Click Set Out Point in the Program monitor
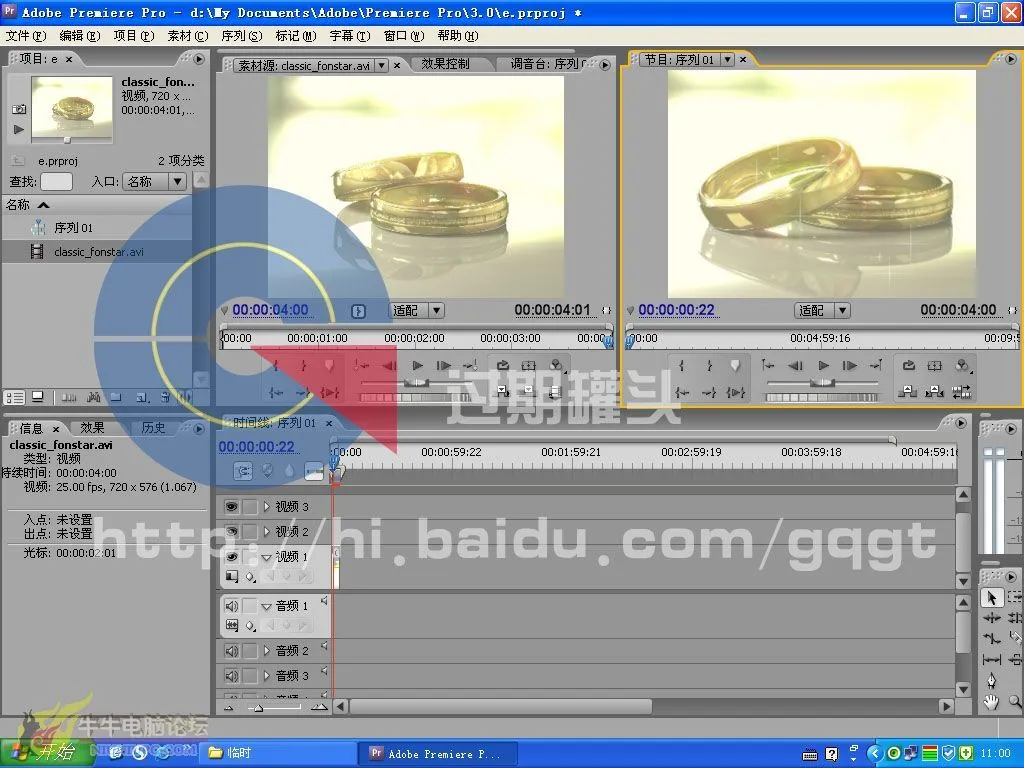 709,365
